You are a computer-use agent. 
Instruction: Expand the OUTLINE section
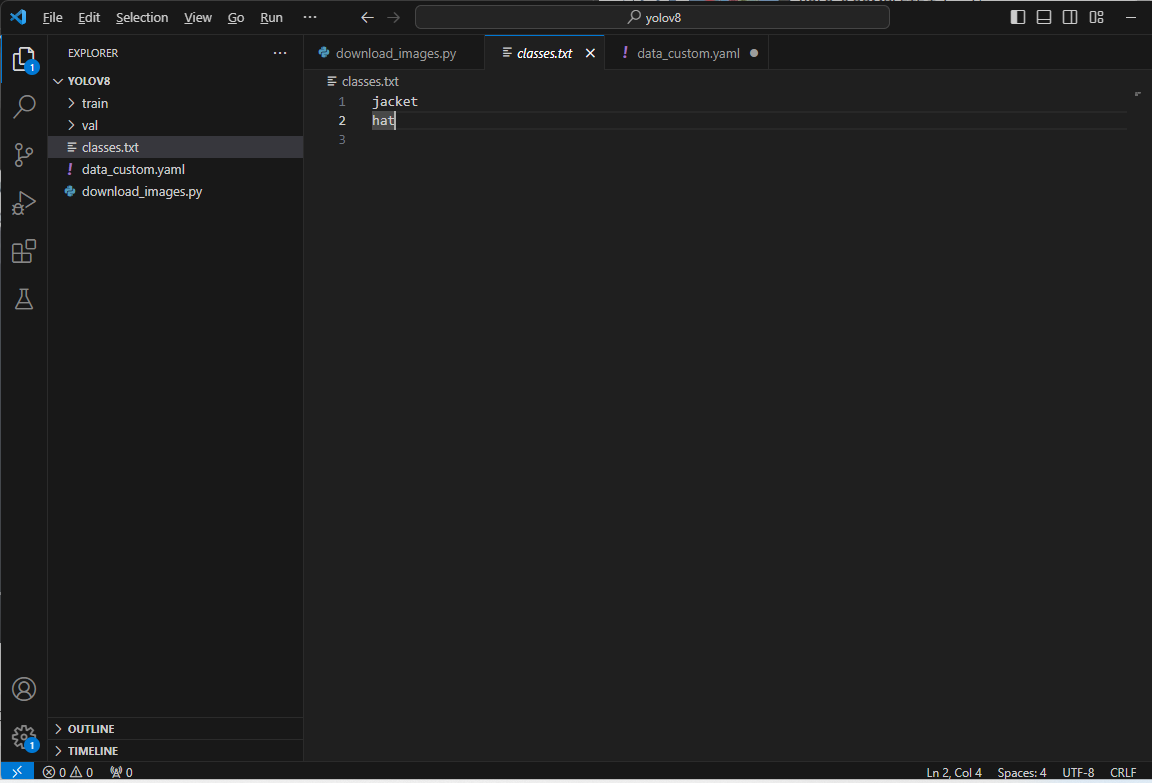[x=176, y=729]
